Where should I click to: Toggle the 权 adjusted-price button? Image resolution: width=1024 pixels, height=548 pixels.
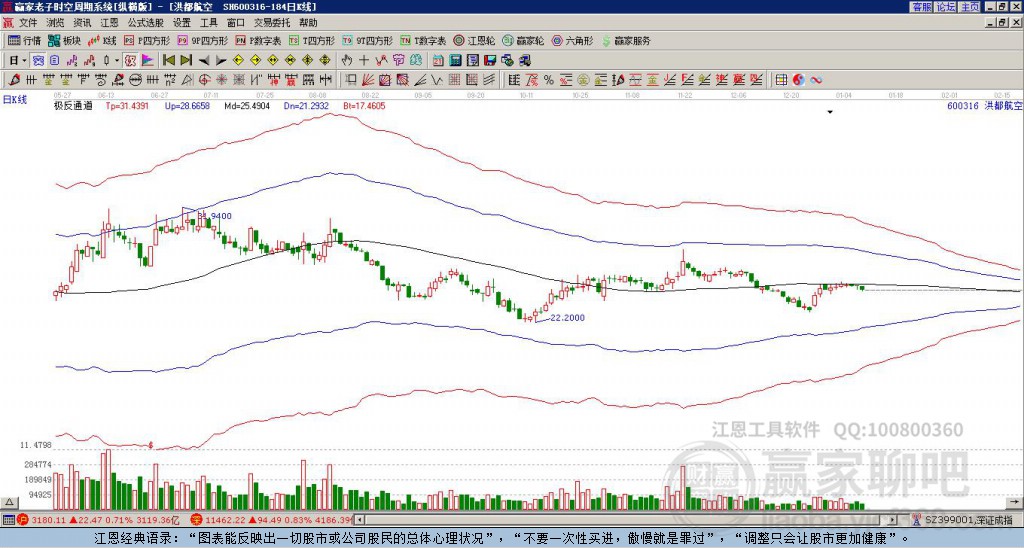click(x=130, y=60)
